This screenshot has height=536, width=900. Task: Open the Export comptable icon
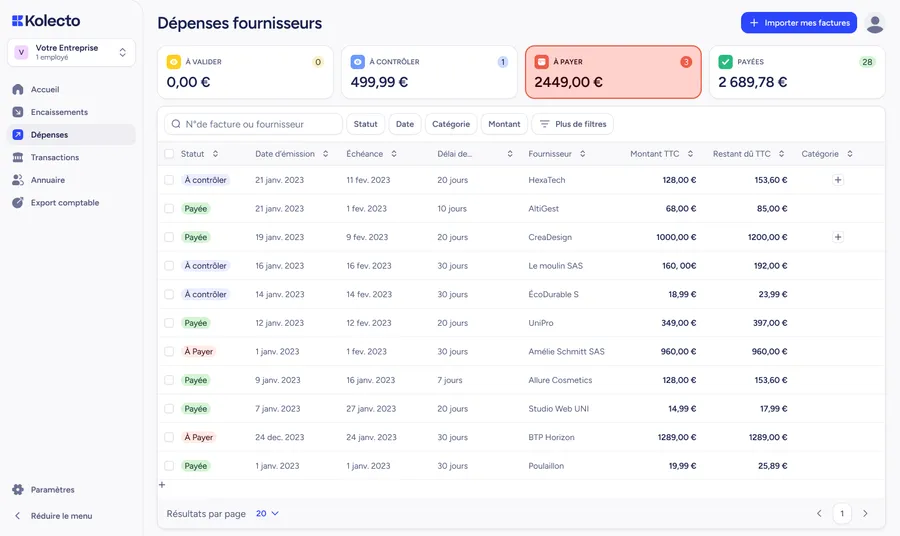[x=18, y=203]
